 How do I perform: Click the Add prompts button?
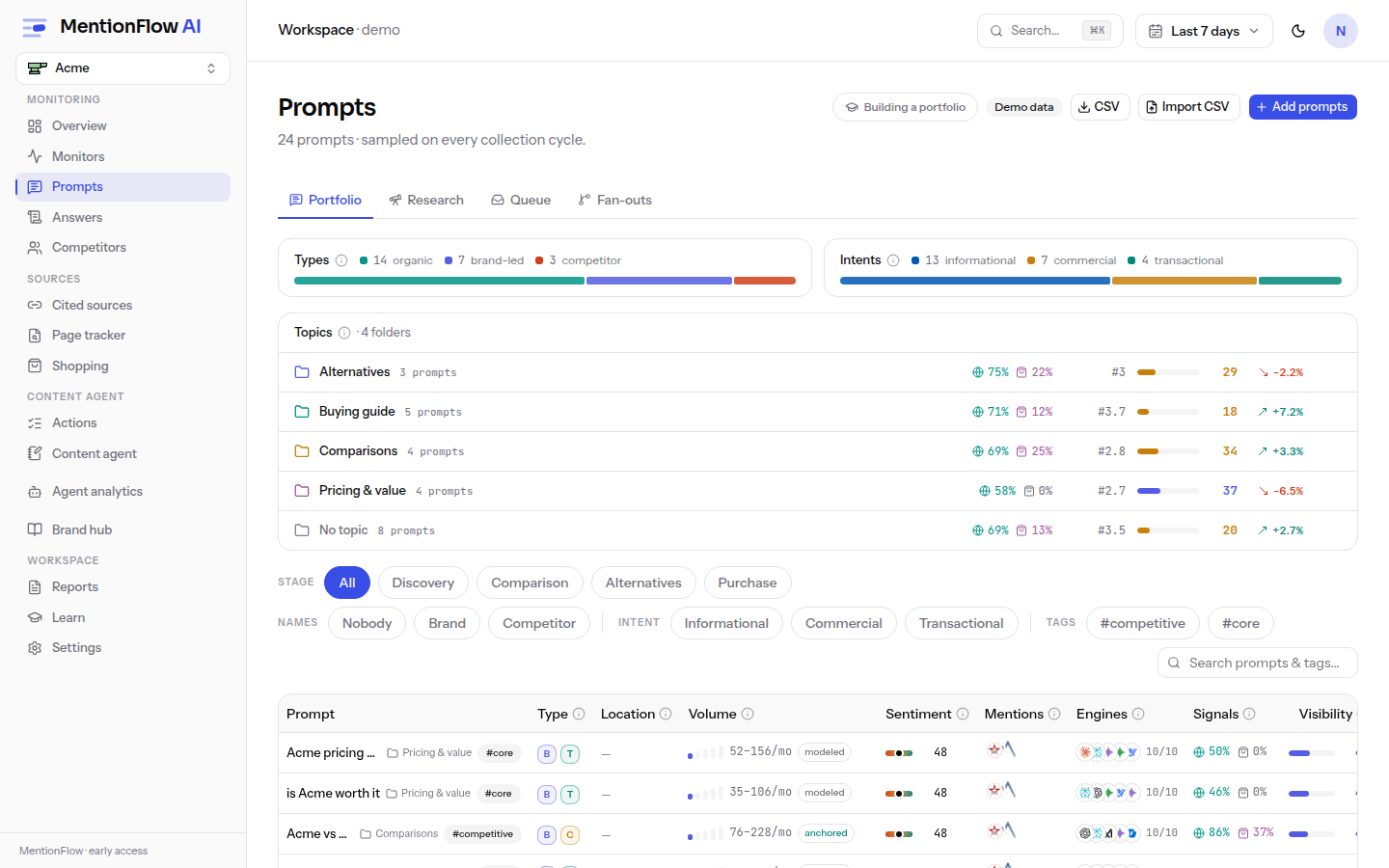1303,107
